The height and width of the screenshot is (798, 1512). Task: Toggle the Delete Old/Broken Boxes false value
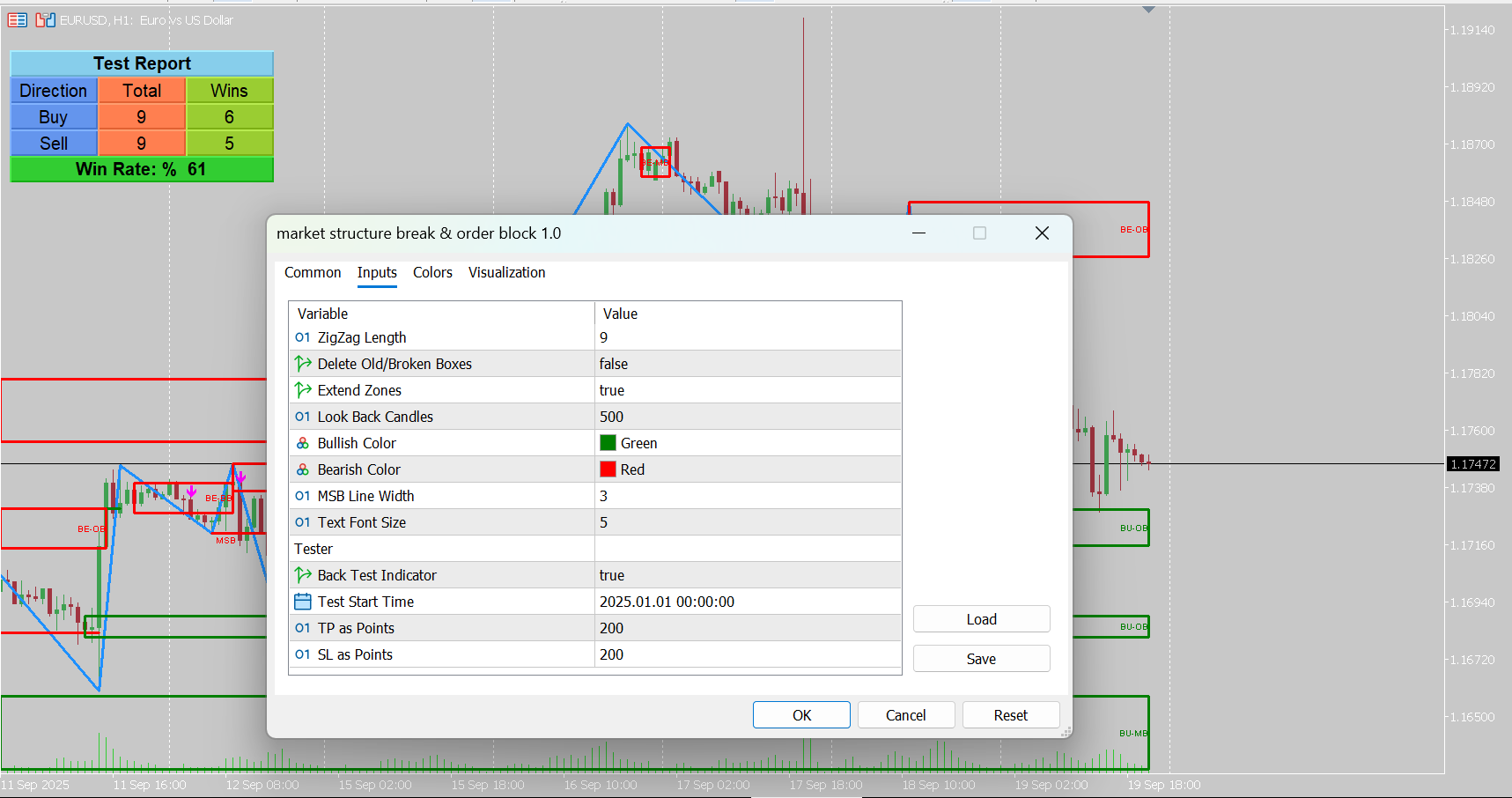(749, 364)
